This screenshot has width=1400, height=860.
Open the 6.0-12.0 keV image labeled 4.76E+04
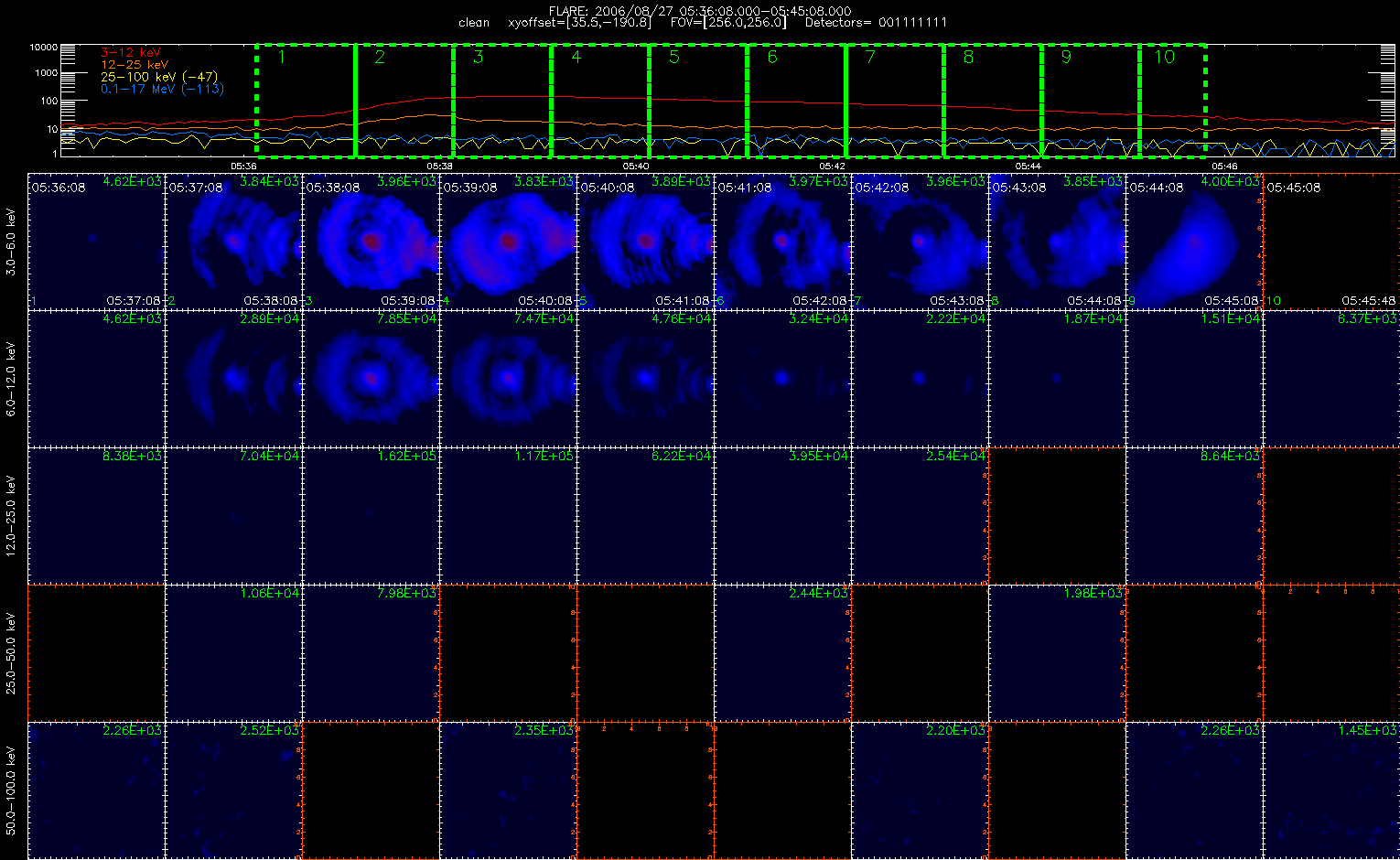pos(645,378)
